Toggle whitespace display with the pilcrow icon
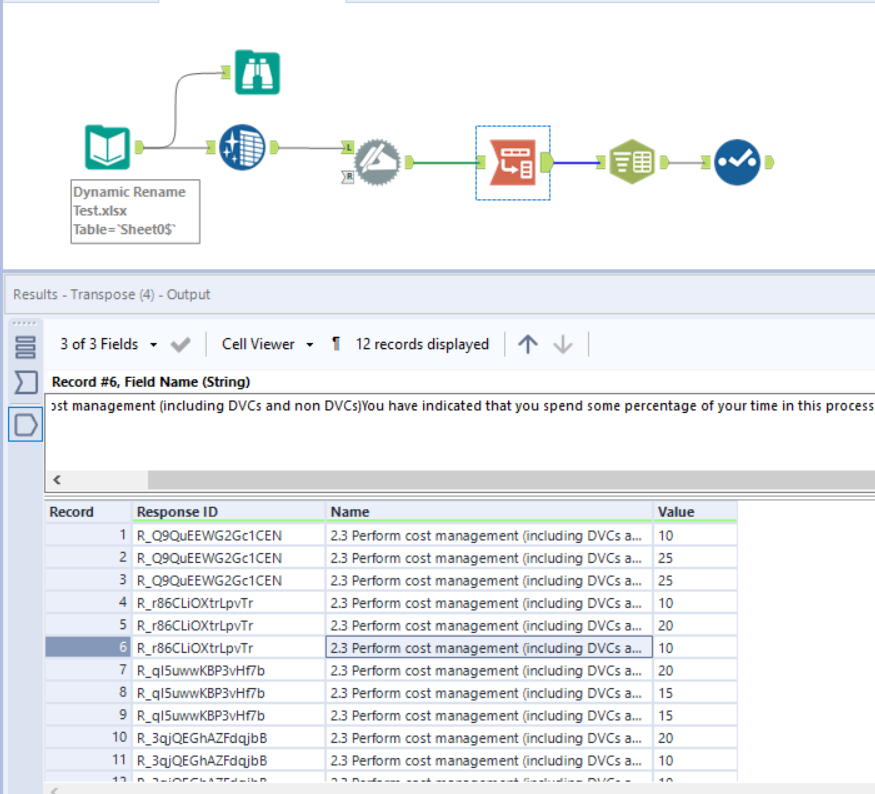The height and width of the screenshot is (794, 875). pyautogui.click(x=335, y=344)
